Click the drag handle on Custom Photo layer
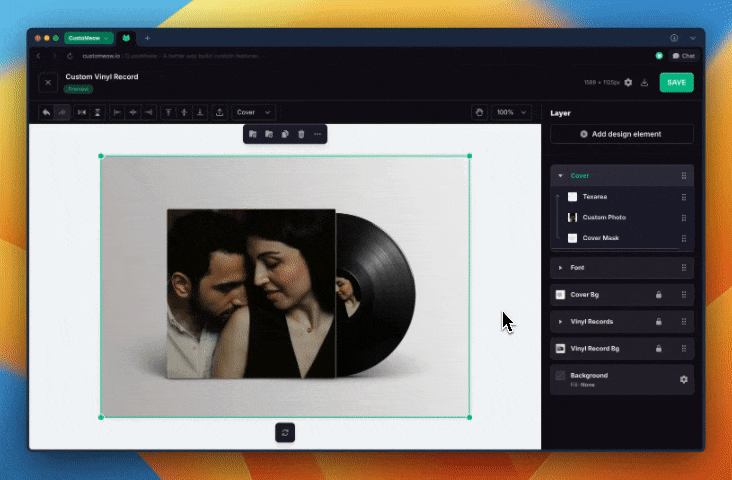732x480 pixels. 684,218
